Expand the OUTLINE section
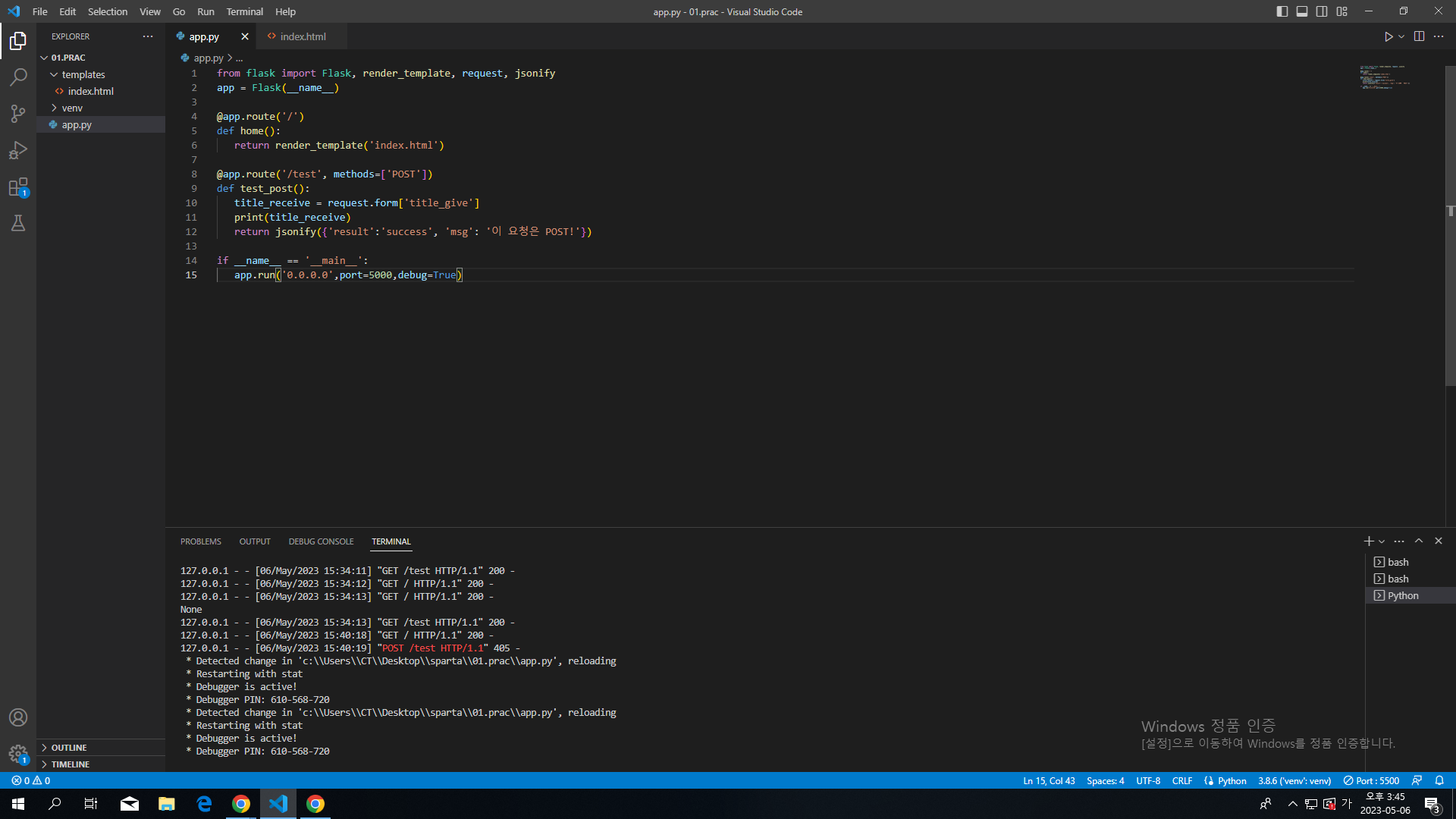Screen dimensions: 1456x819 click(x=101, y=748)
